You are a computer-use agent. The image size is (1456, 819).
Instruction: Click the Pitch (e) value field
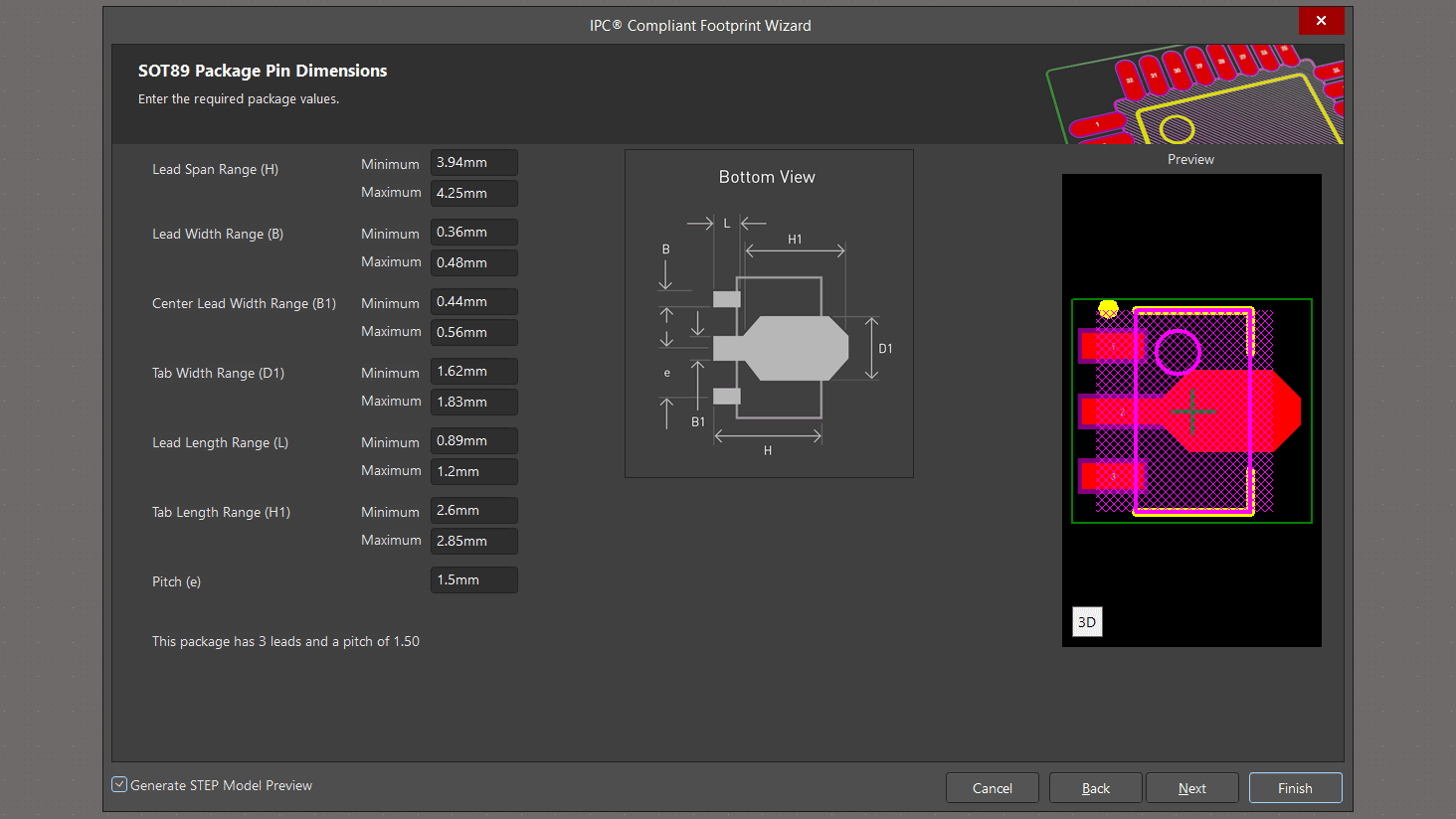tap(473, 580)
